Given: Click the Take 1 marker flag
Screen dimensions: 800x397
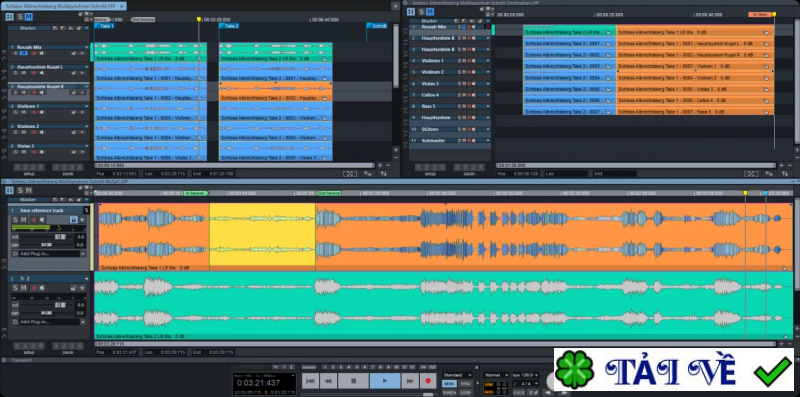Looking at the screenshot, I should tap(104, 26).
